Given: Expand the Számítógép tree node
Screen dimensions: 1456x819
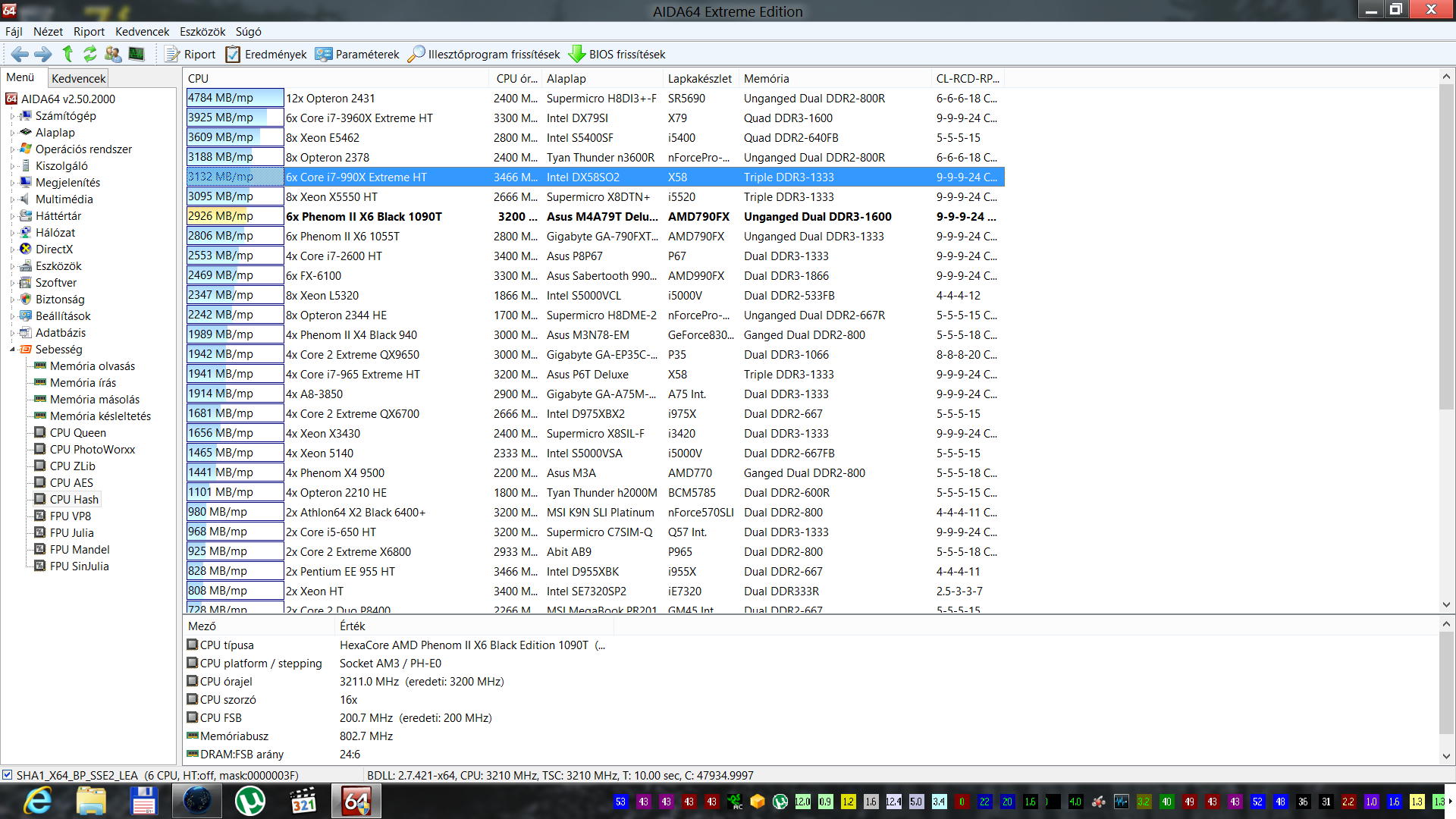Looking at the screenshot, I should coord(12,116).
